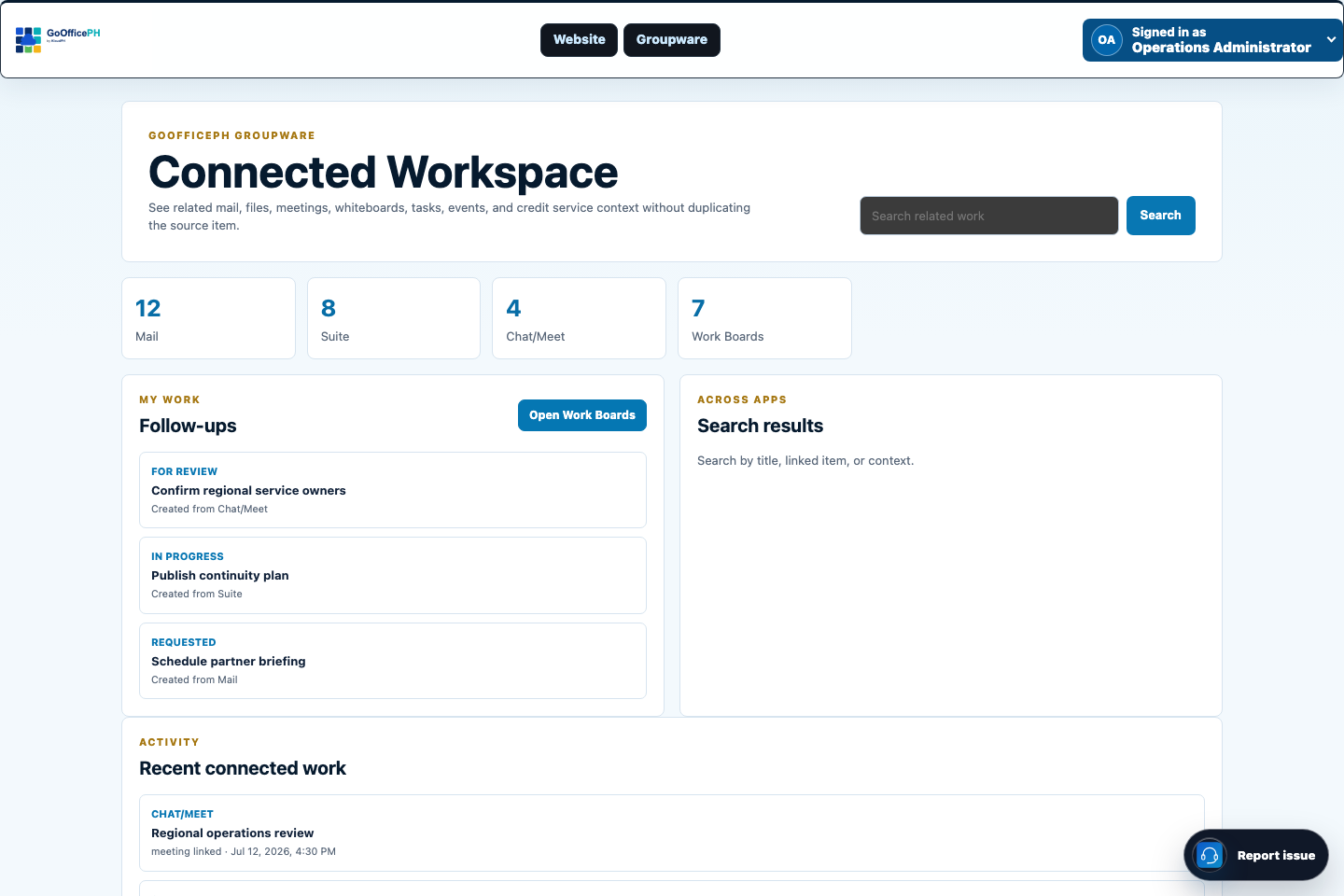1344x896 pixels.
Task: Open the 12 Mail stat card
Action: [208, 318]
